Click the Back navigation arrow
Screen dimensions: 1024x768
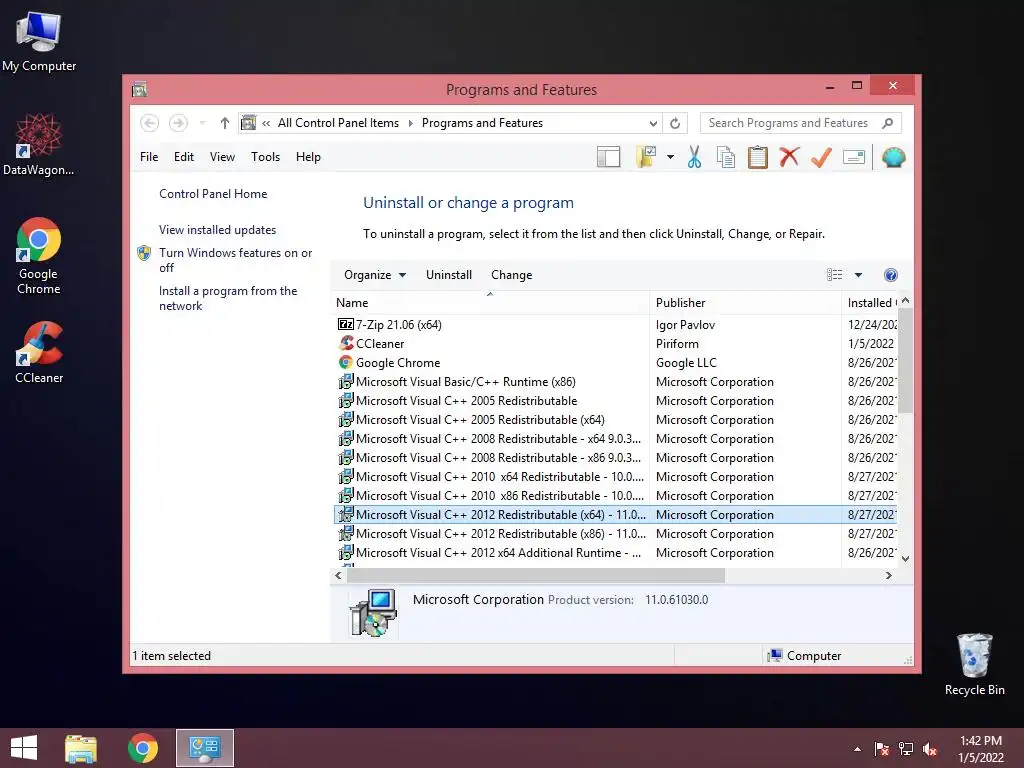[149, 123]
